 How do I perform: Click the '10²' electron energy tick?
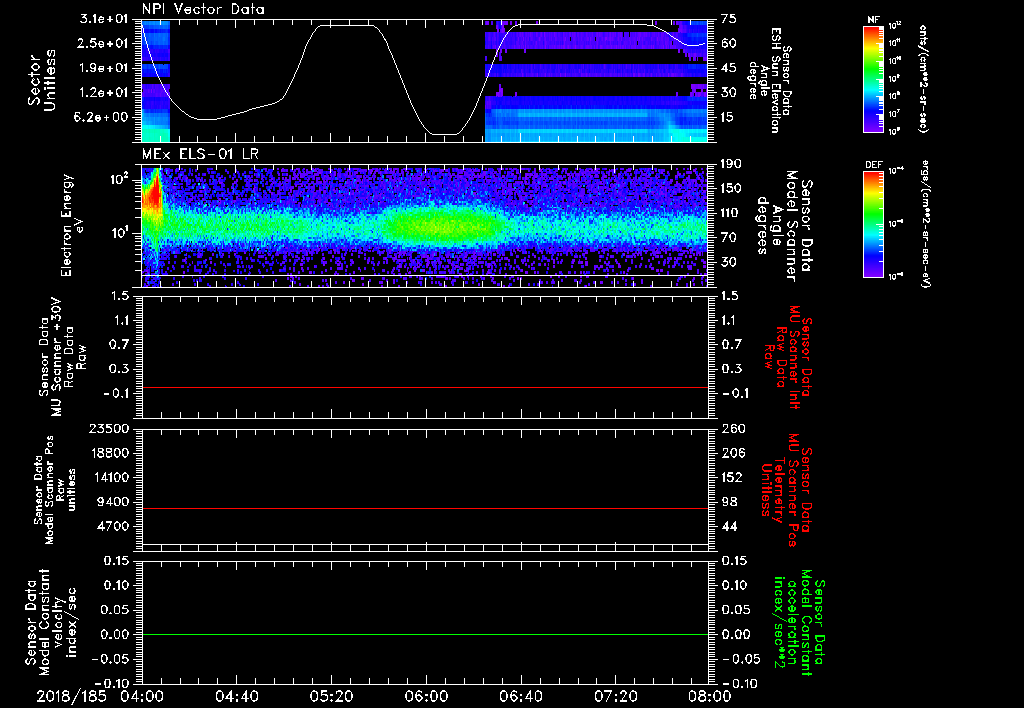[118, 179]
